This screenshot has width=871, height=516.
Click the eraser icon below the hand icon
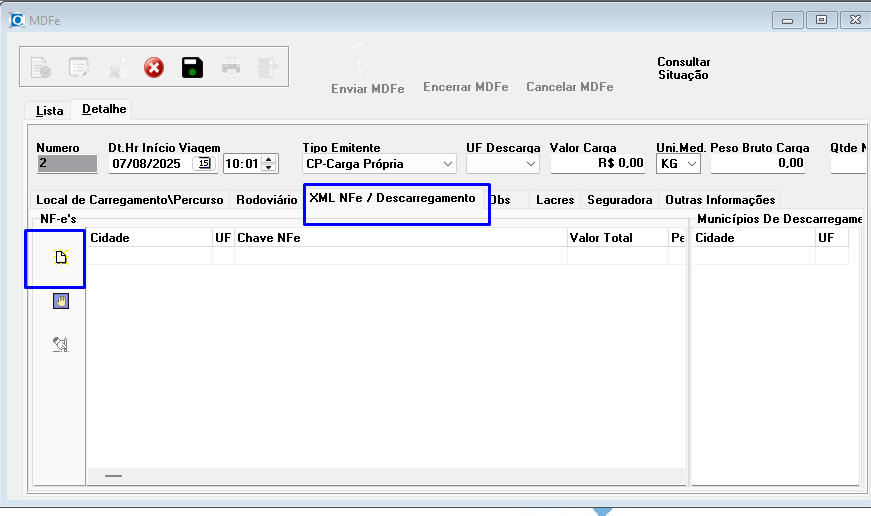(x=60, y=344)
